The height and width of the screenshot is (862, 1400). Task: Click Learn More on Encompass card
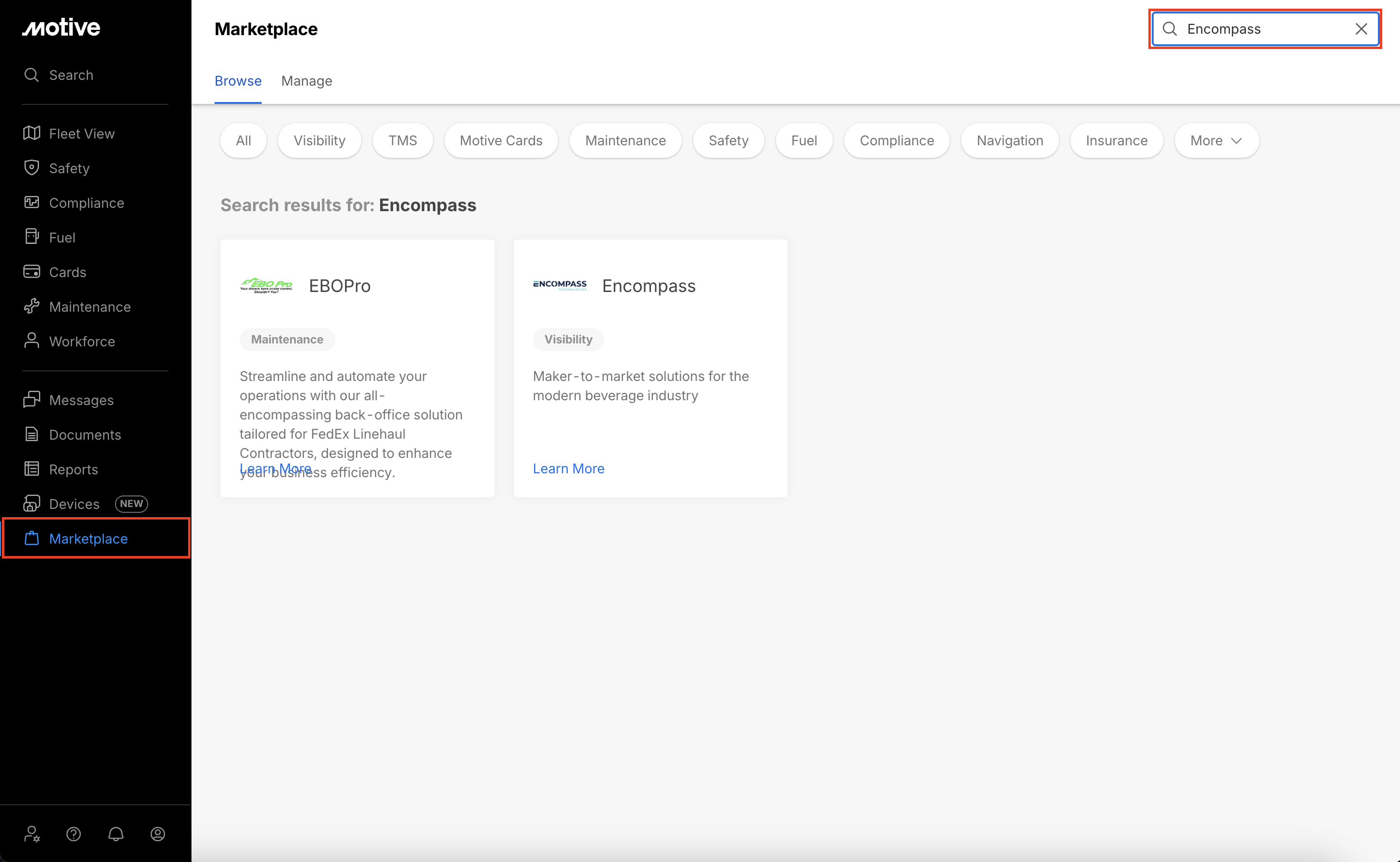point(568,469)
